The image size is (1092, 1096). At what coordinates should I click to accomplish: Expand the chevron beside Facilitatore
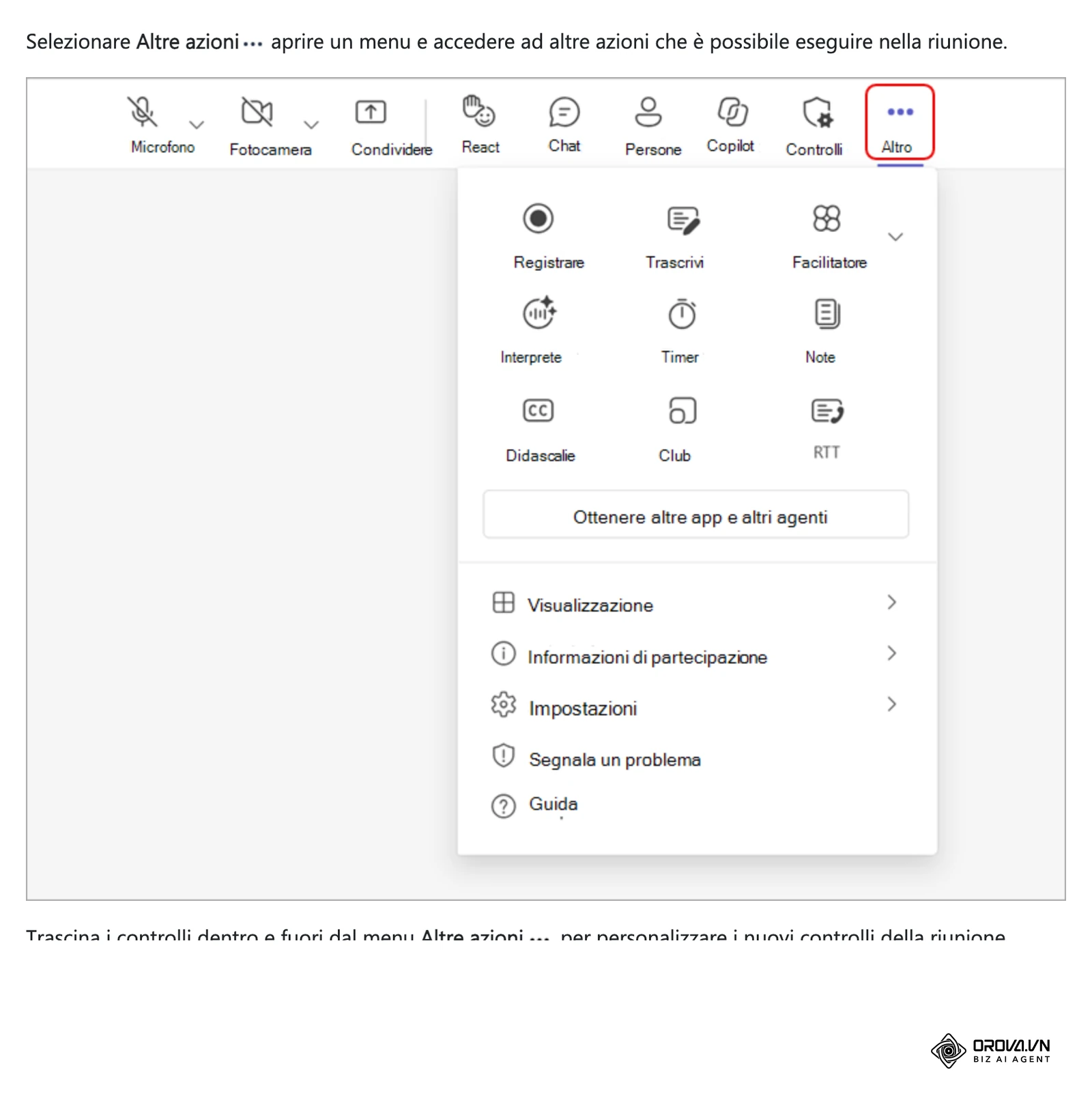[x=895, y=237]
